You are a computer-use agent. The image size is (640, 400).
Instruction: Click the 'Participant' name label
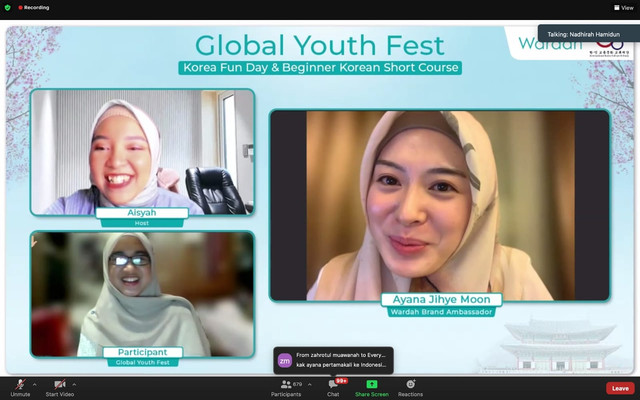tap(142, 352)
